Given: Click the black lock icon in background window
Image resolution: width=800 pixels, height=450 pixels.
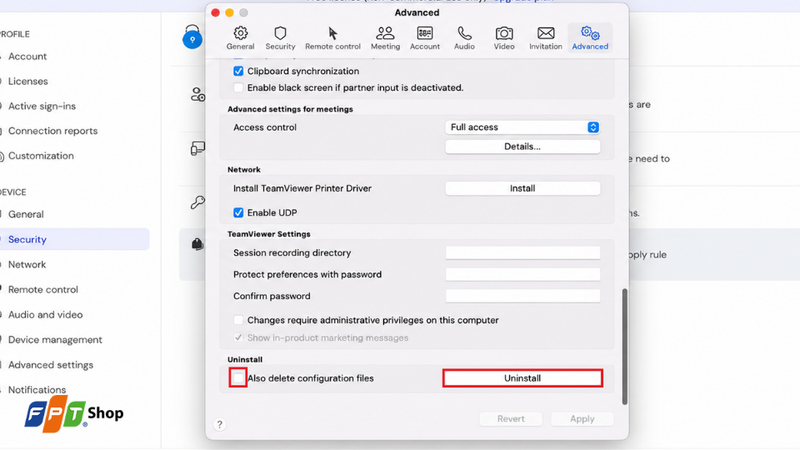Looking at the screenshot, I should click(x=197, y=244).
